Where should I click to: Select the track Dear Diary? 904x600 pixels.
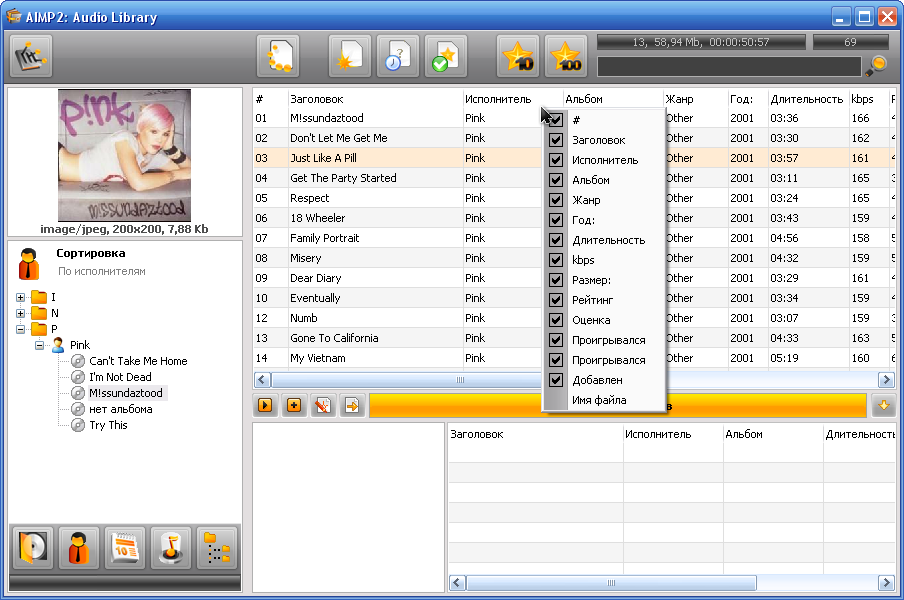click(315, 278)
